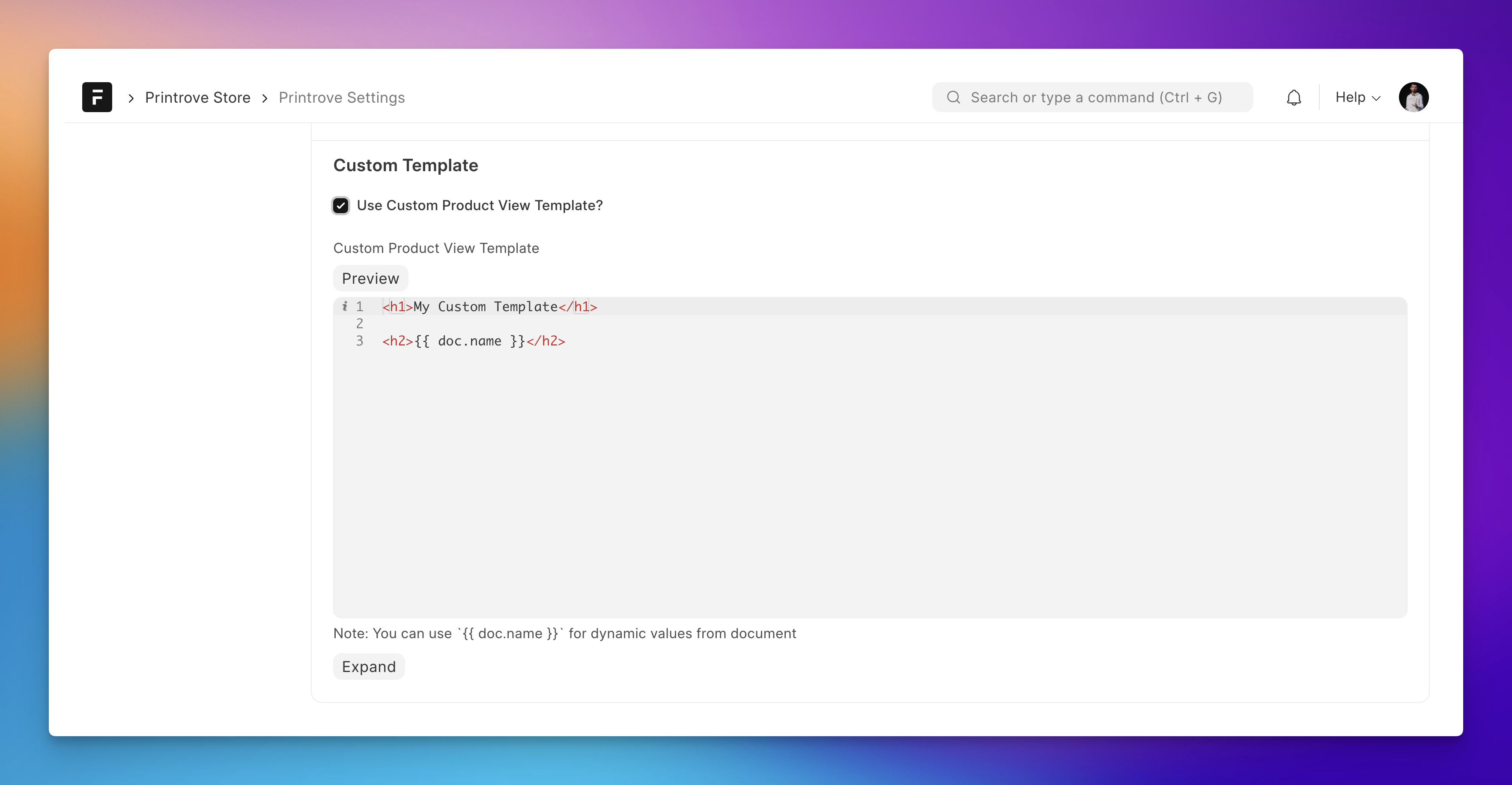1512x785 pixels.
Task: Click the Custom Template section heading
Action: [406, 166]
